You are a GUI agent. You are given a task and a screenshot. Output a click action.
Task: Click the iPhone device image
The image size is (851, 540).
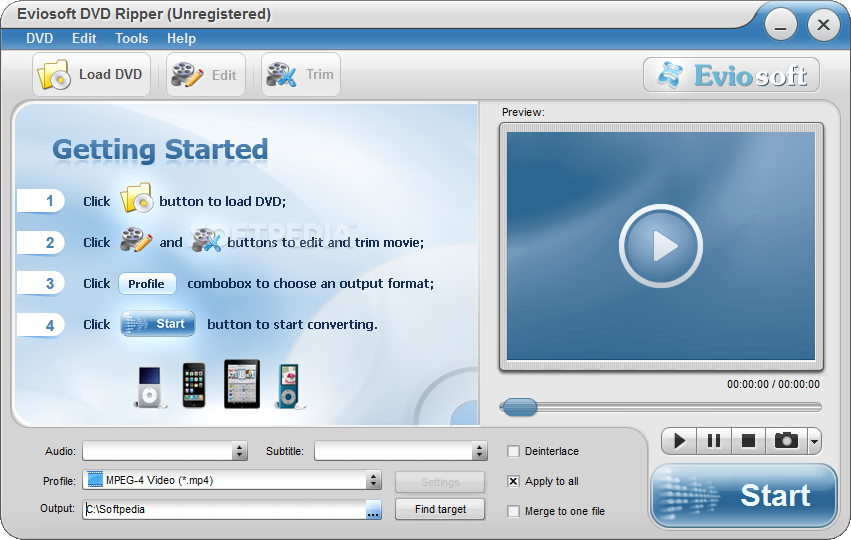[194, 385]
